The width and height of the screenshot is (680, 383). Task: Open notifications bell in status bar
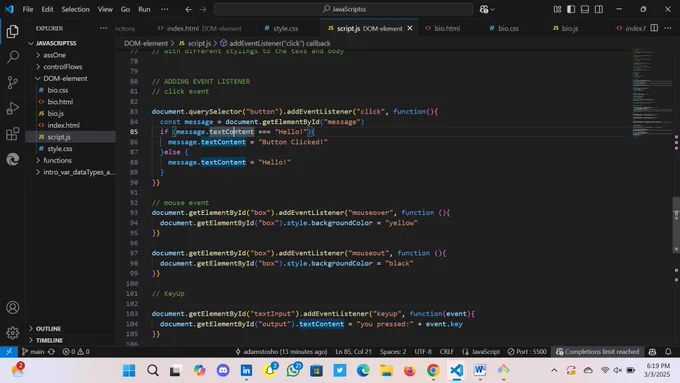668,351
